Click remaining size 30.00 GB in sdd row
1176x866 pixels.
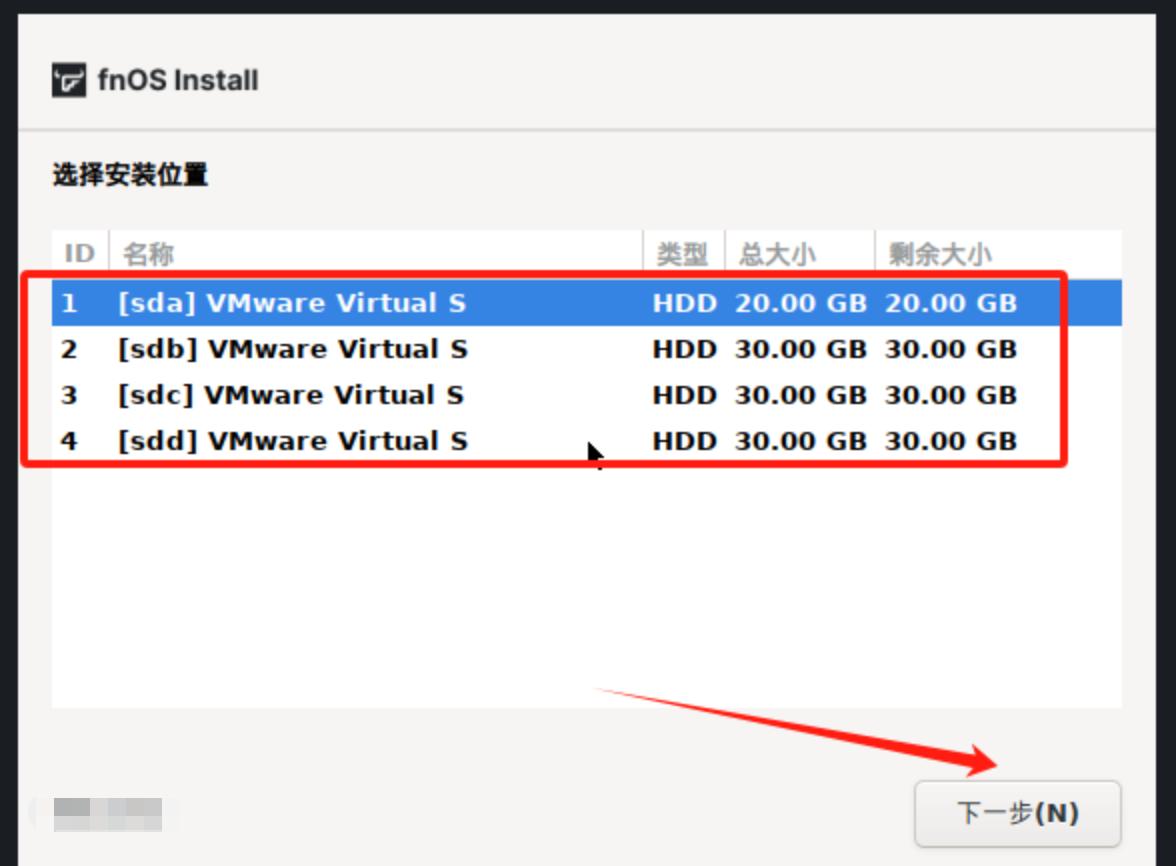pos(950,441)
